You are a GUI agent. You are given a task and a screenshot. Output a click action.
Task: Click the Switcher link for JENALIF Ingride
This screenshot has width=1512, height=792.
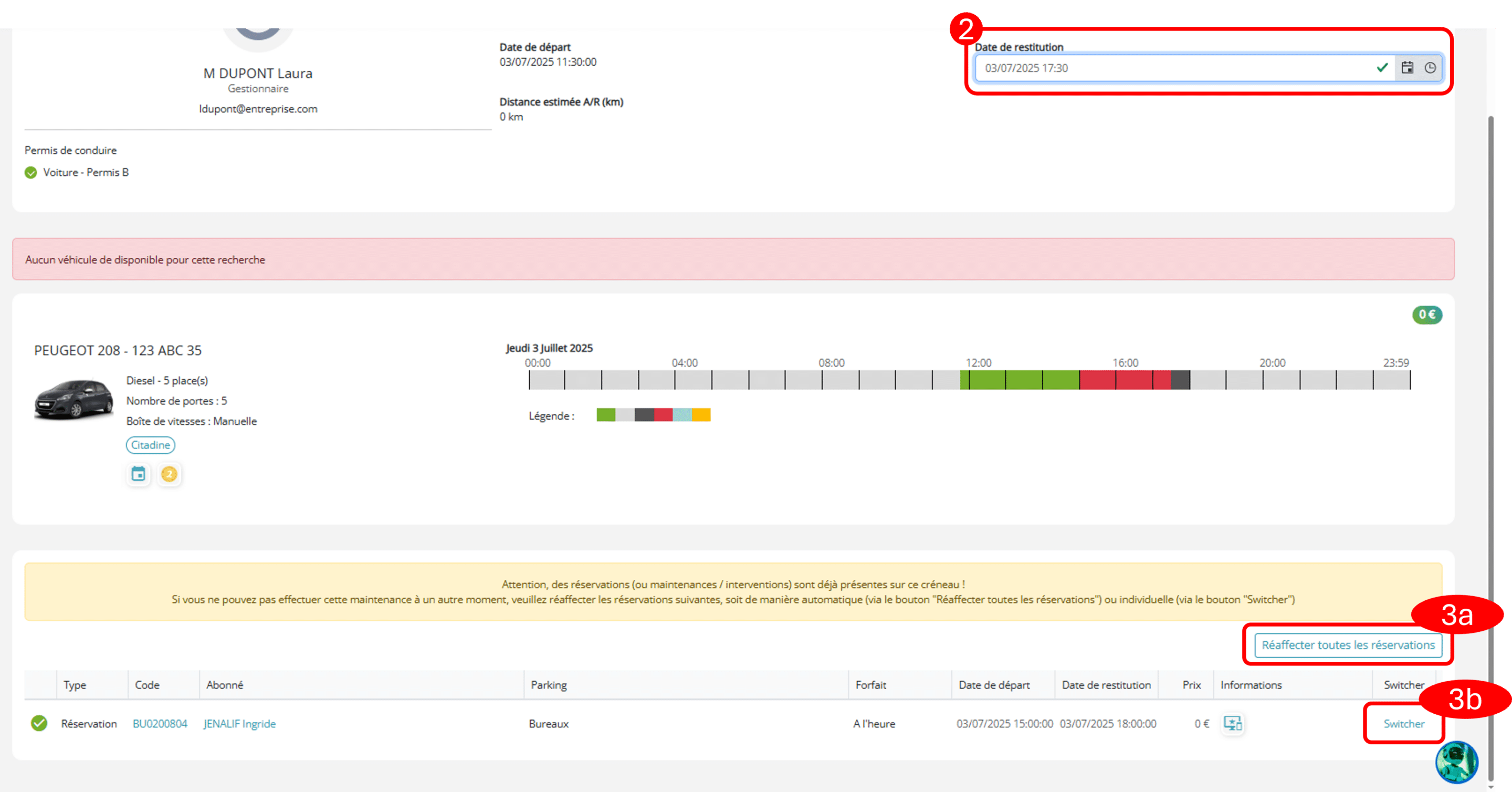(1403, 723)
